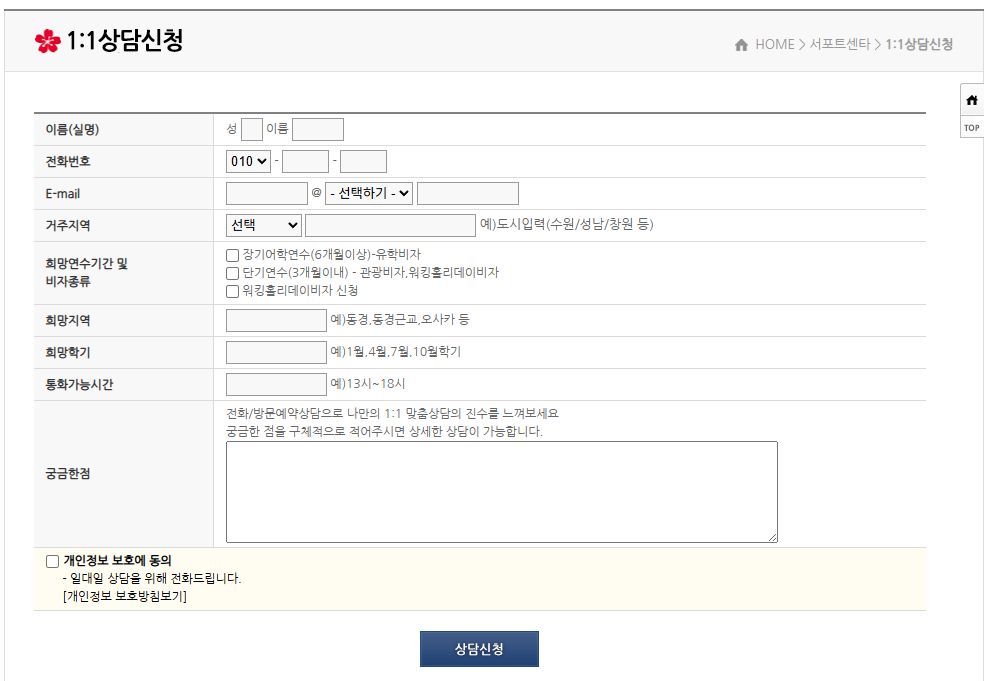Submit the form with 상담신청 button
This screenshot has width=989, height=681.
coord(479,649)
